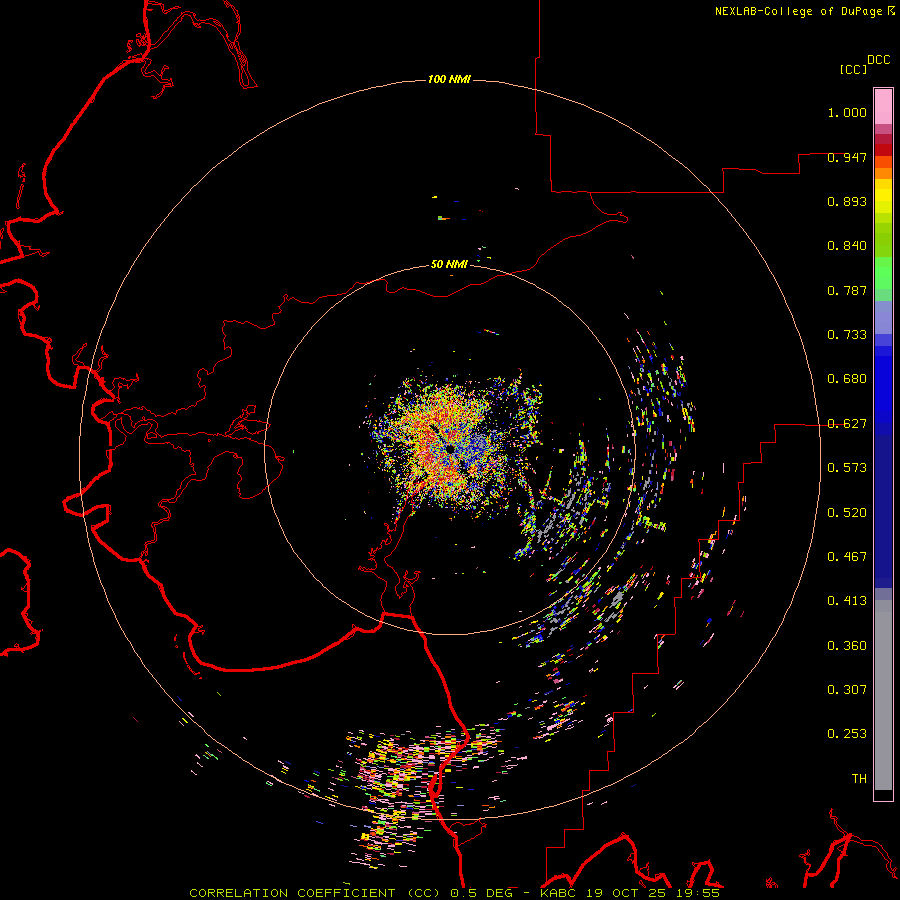Image resolution: width=900 pixels, height=900 pixels.
Task: Click the 0.360 legend value
Action: tap(847, 646)
